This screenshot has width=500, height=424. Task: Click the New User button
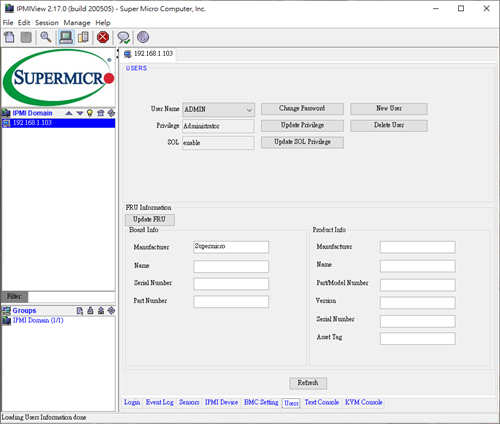(389, 109)
